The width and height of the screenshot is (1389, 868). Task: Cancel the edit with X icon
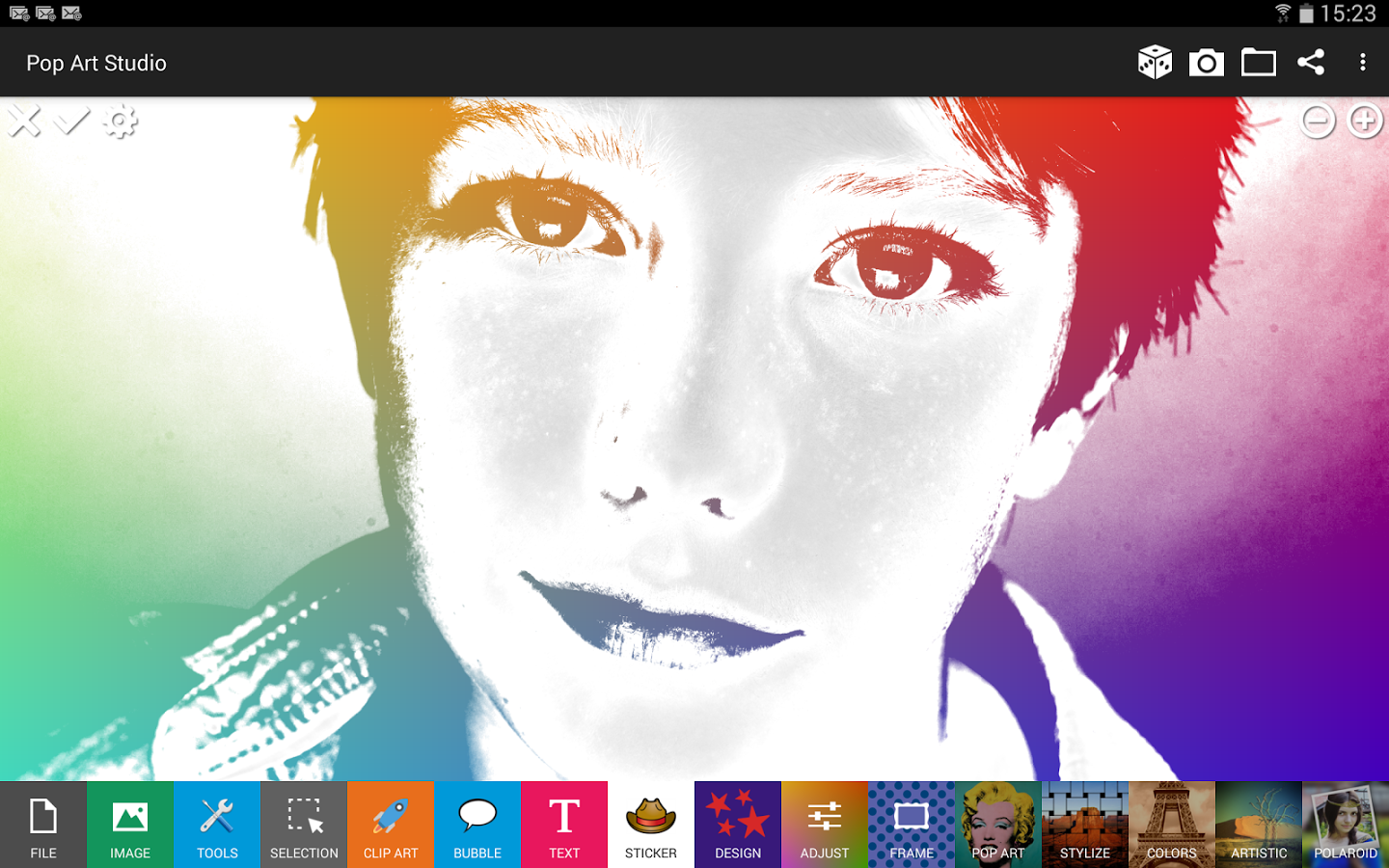[25, 122]
